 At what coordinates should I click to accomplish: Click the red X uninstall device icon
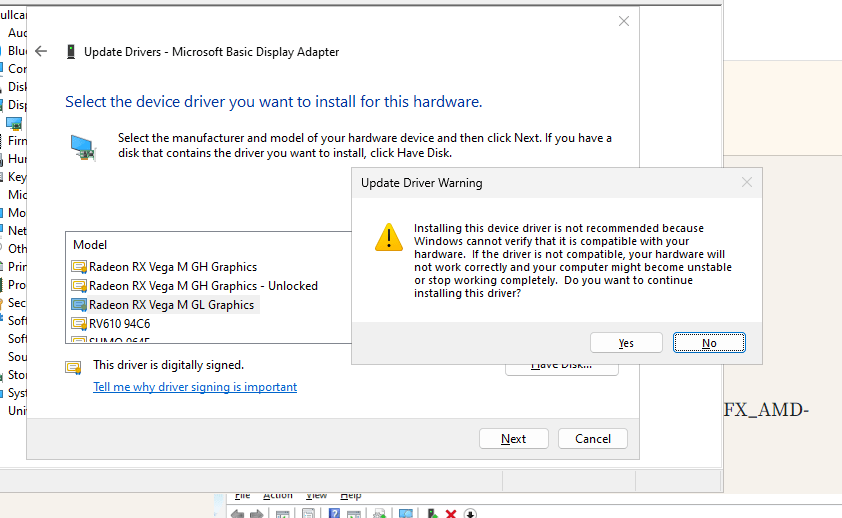[451, 514]
